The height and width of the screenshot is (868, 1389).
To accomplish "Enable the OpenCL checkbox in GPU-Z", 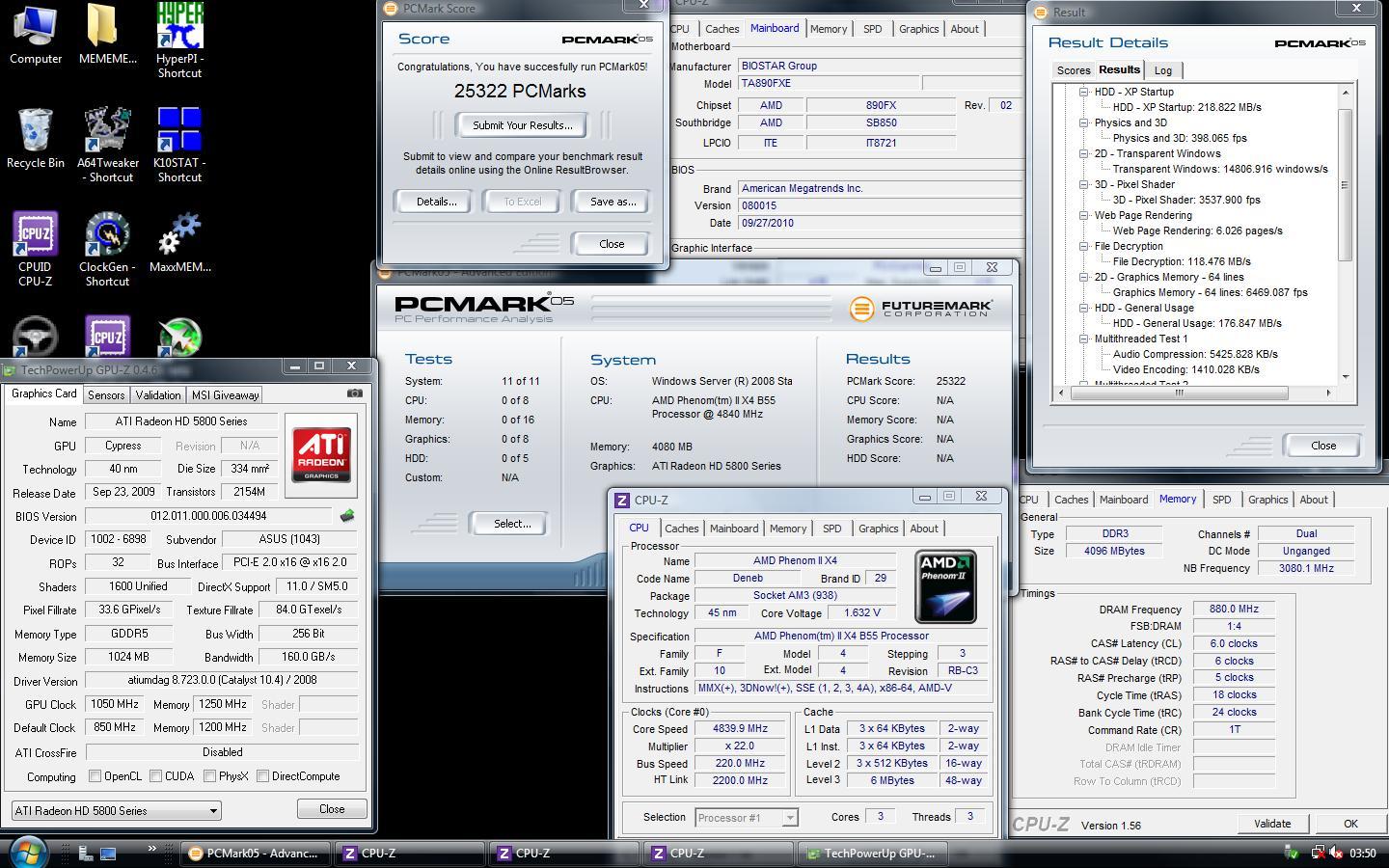I will [x=95, y=775].
